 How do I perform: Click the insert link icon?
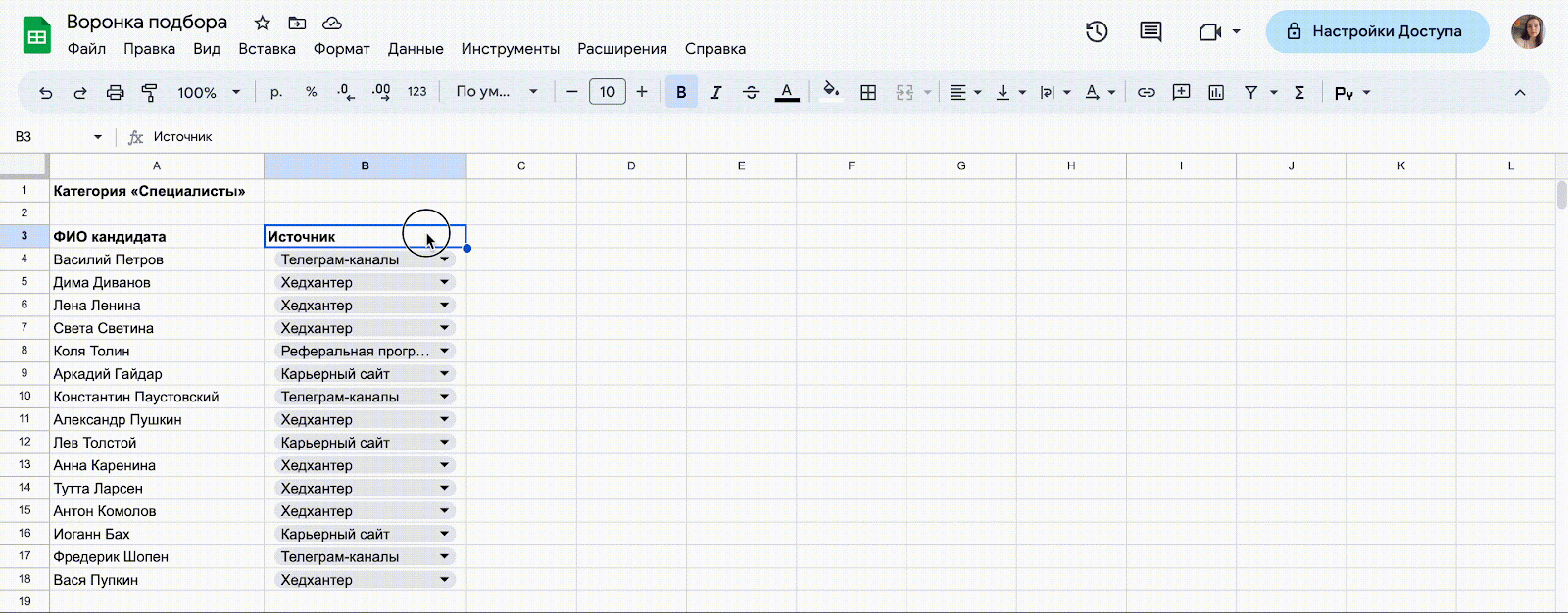(x=1146, y=92)
